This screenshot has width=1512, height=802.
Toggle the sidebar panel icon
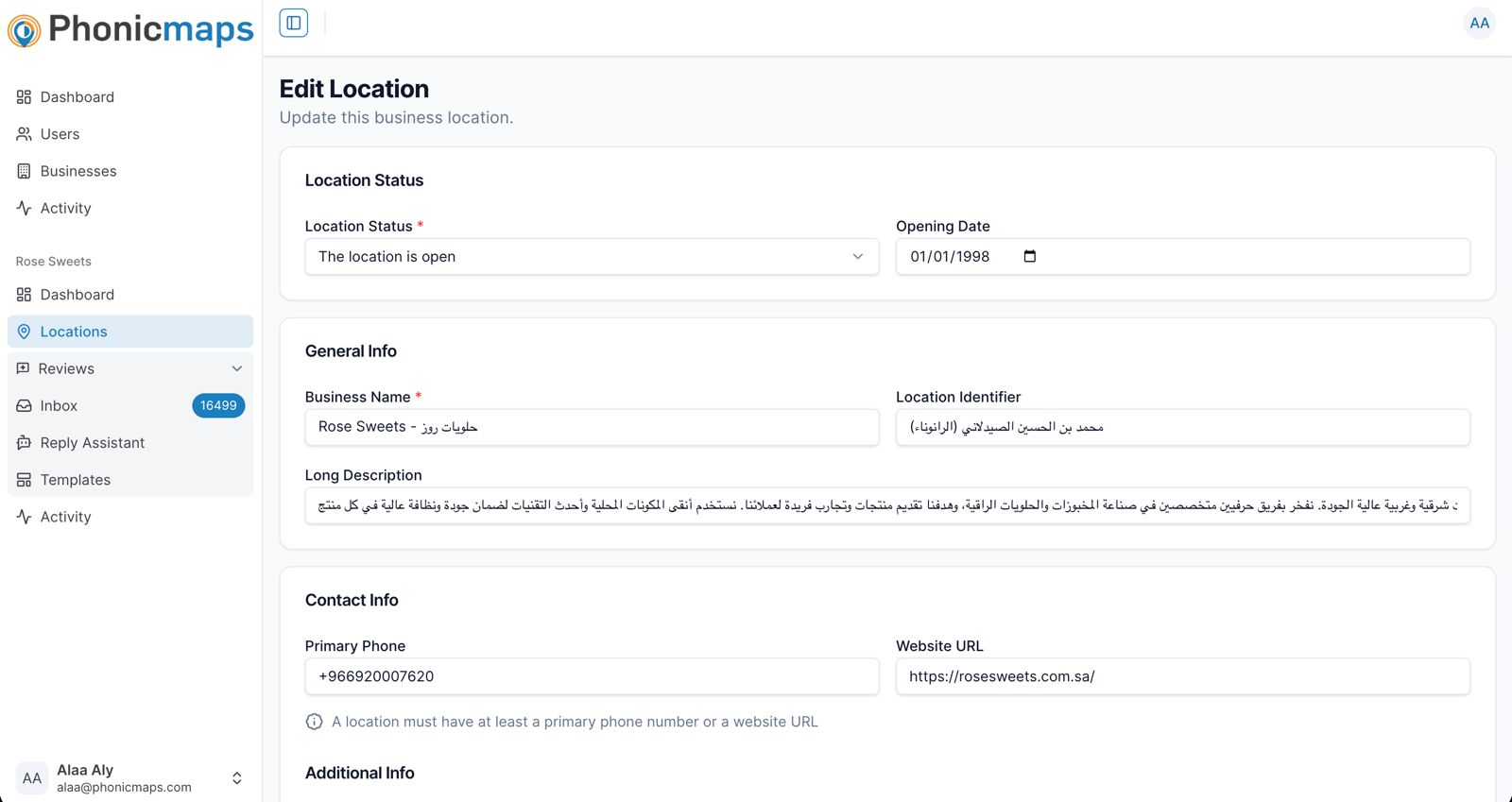pyautogui.click(x=294, y=23)
